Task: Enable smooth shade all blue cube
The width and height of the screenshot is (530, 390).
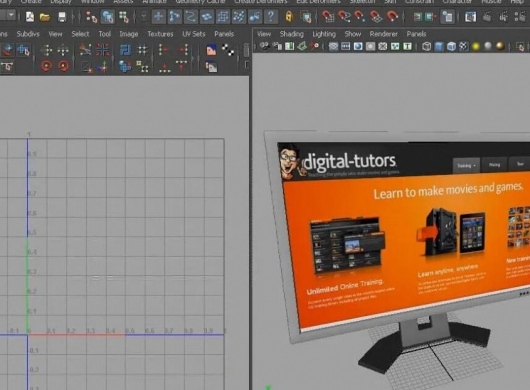Action: 439,46
